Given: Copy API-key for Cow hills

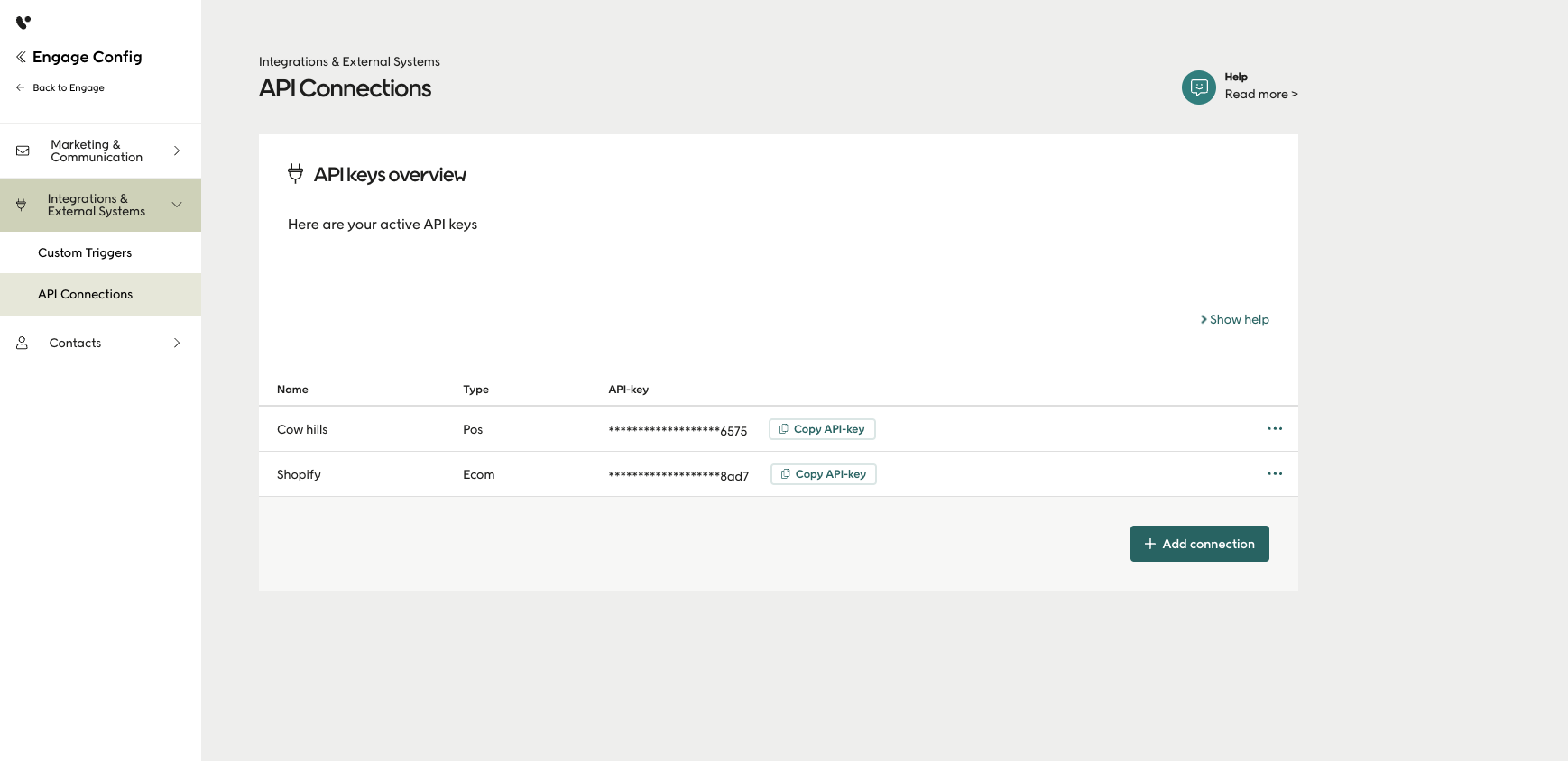Looking at the screenshot, I should pos(822,429).
